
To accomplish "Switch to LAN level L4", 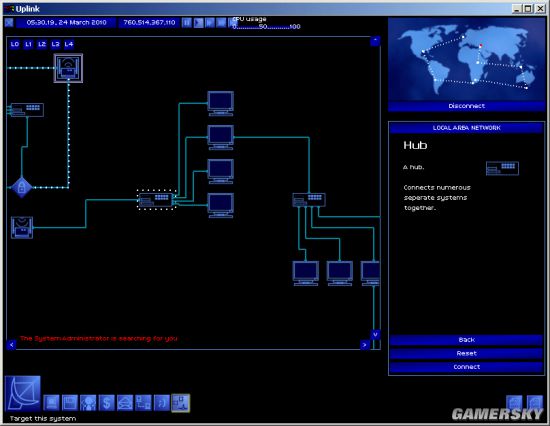I will [x=69, y=44].
